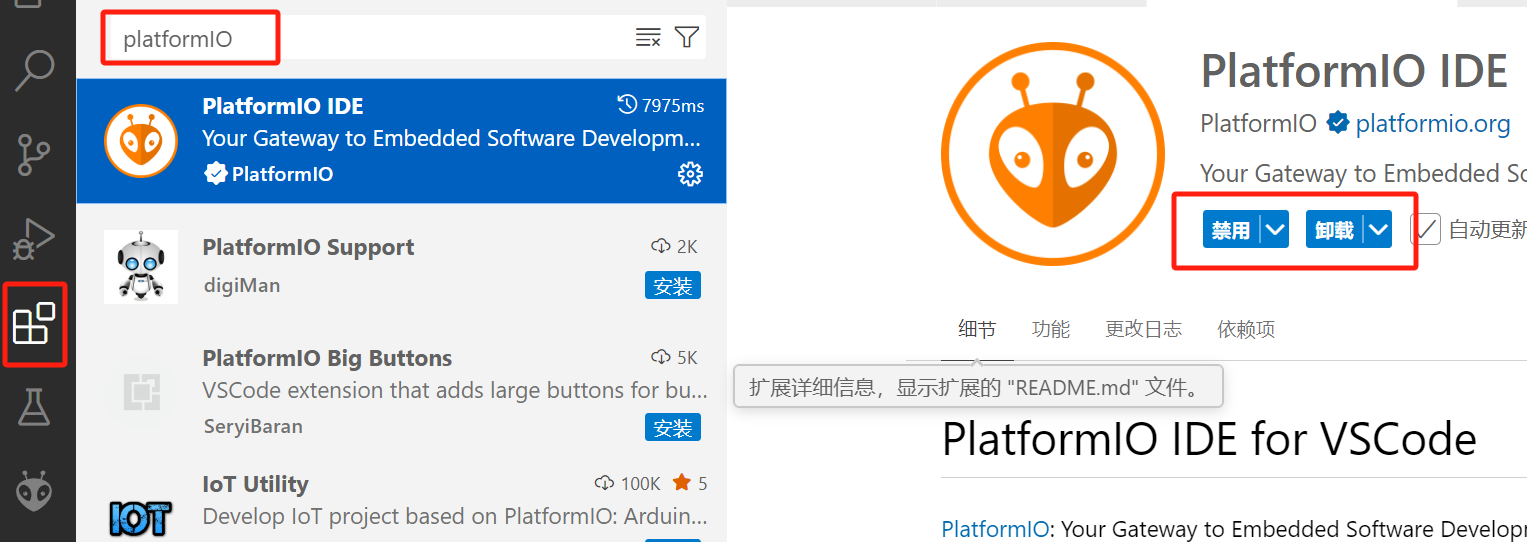Open the Search view in activity bar
The width and height of the screenshot is (1527, 542).
click(36, 68)
